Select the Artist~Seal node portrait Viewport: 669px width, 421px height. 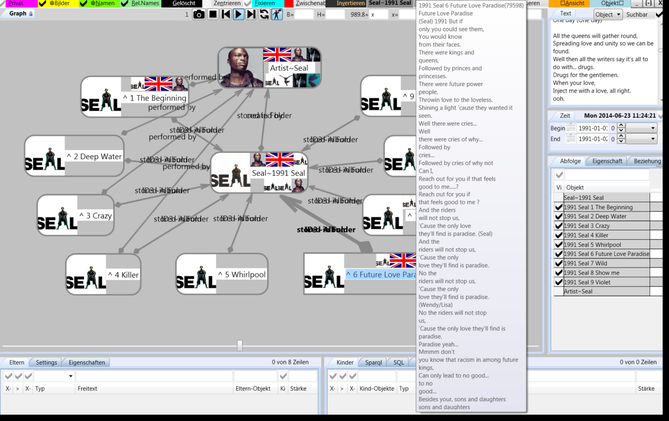coord(241,67)
